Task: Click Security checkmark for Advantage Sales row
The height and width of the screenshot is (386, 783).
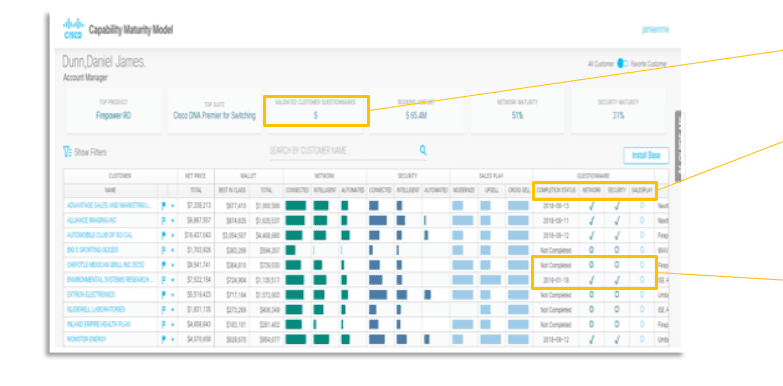Action: pyautogui.click(x=617, y=205)
